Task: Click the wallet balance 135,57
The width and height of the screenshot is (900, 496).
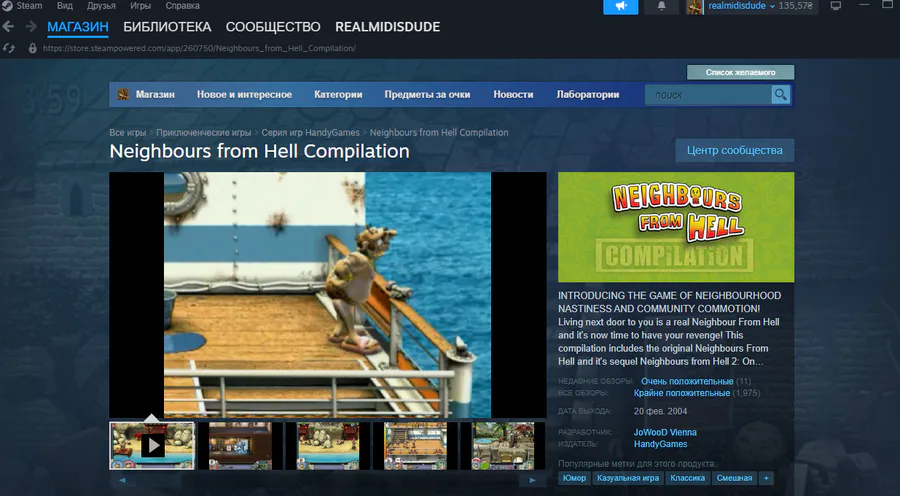Action: click(x=796, y=6)
